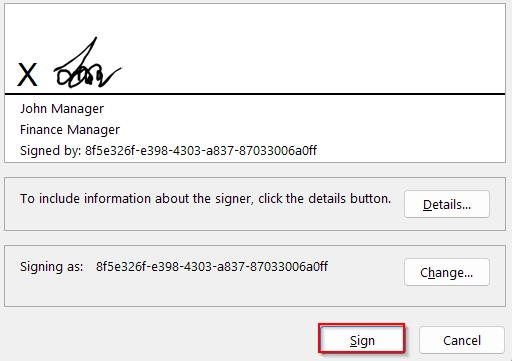Click the Finance Manager title text
This screenshot has width=512, height=361.
pyautogui.click(x=70, y=130)
